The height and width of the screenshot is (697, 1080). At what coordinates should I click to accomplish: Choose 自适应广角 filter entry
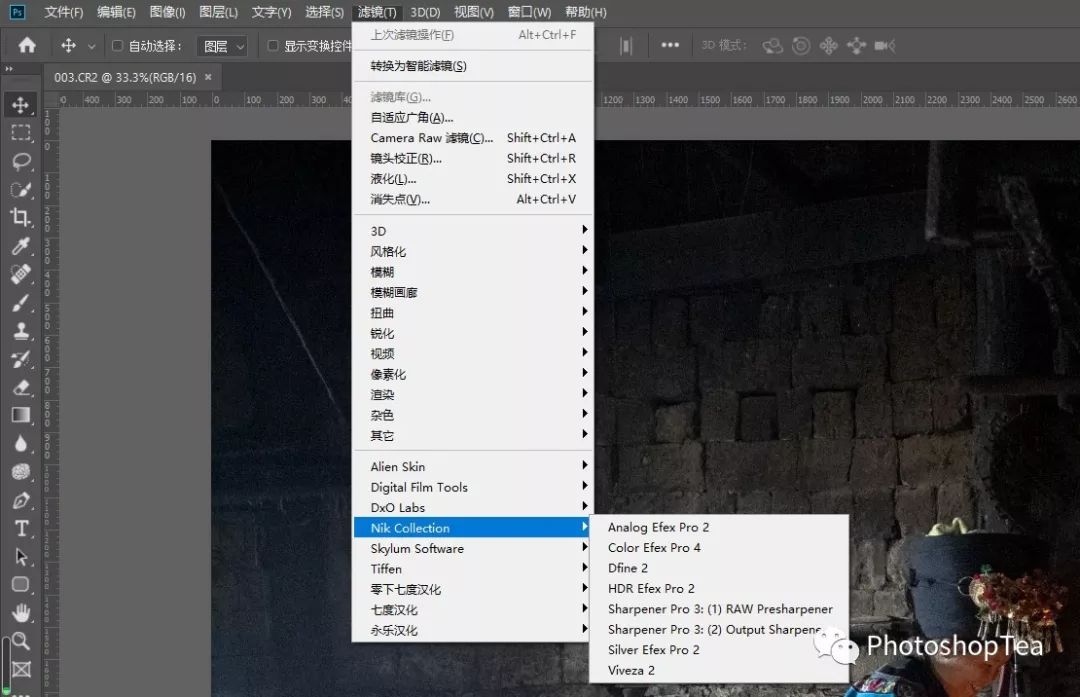[x=472, y=117]
